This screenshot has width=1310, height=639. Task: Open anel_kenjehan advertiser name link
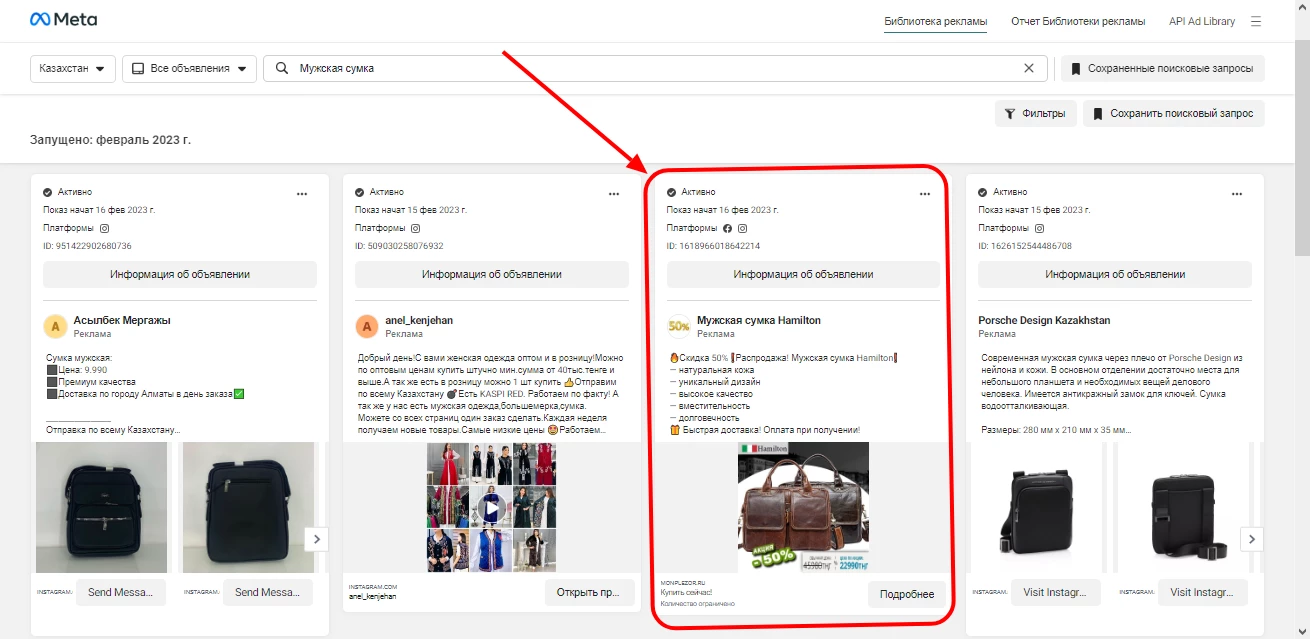click(x=419, y=320)
